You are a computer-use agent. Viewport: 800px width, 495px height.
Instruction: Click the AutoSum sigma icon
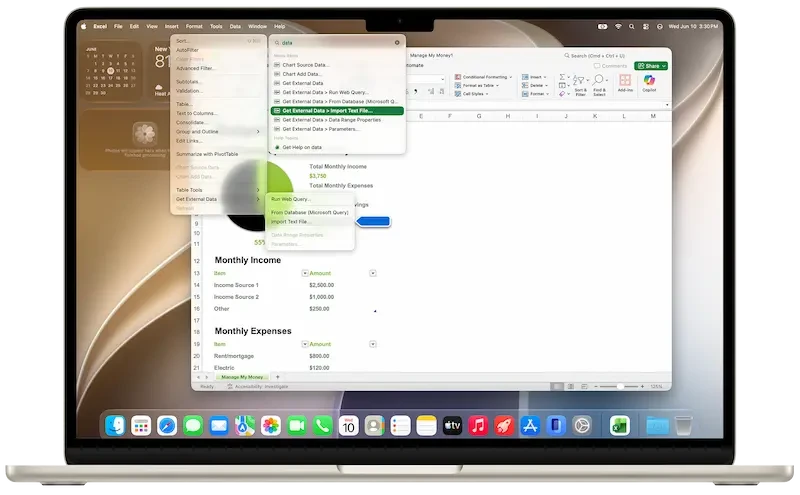562,77
